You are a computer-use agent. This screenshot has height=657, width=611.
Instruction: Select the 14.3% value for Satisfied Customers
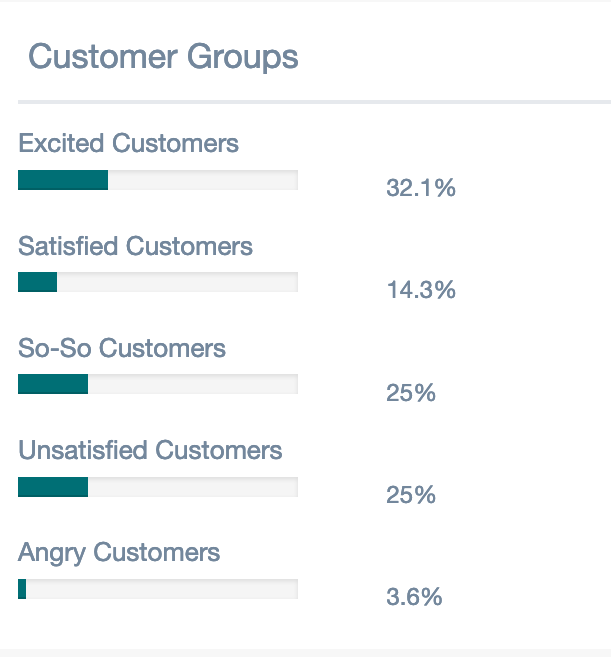[421, 290]
